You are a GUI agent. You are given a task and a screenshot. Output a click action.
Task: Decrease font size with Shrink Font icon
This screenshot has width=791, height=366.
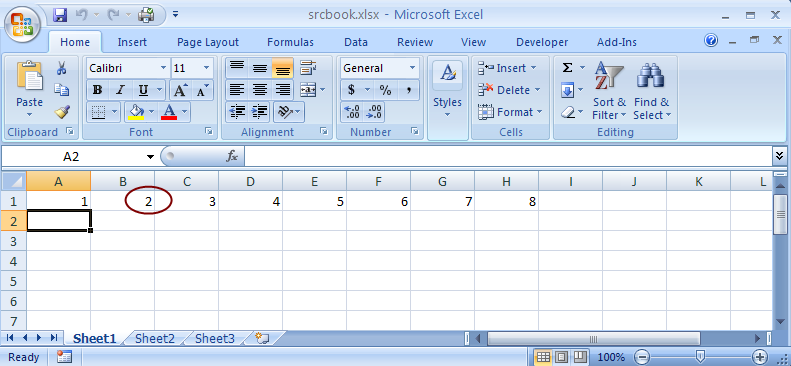(202, 91)
